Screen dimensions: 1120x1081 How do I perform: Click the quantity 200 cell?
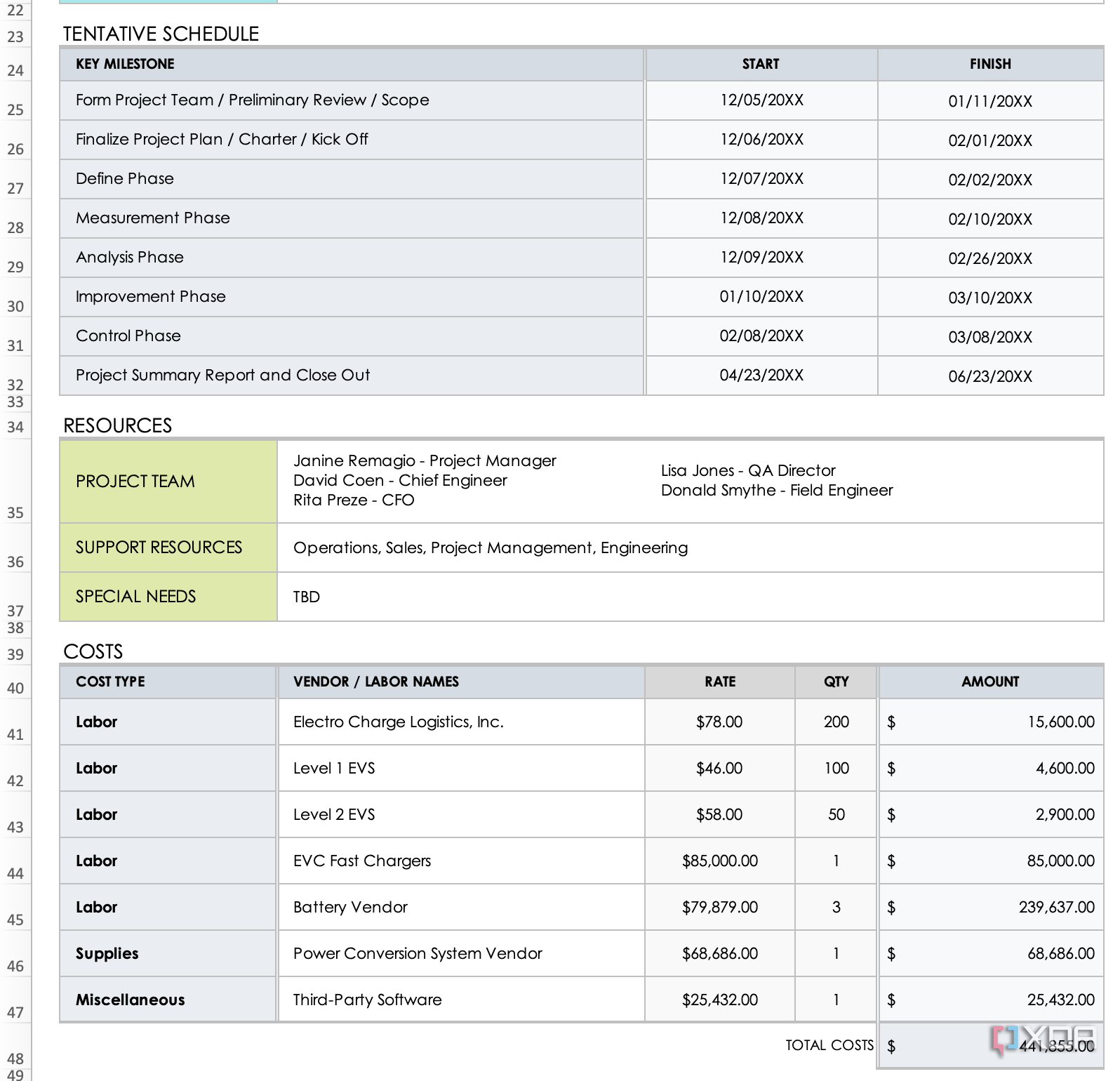click(836, 722)
